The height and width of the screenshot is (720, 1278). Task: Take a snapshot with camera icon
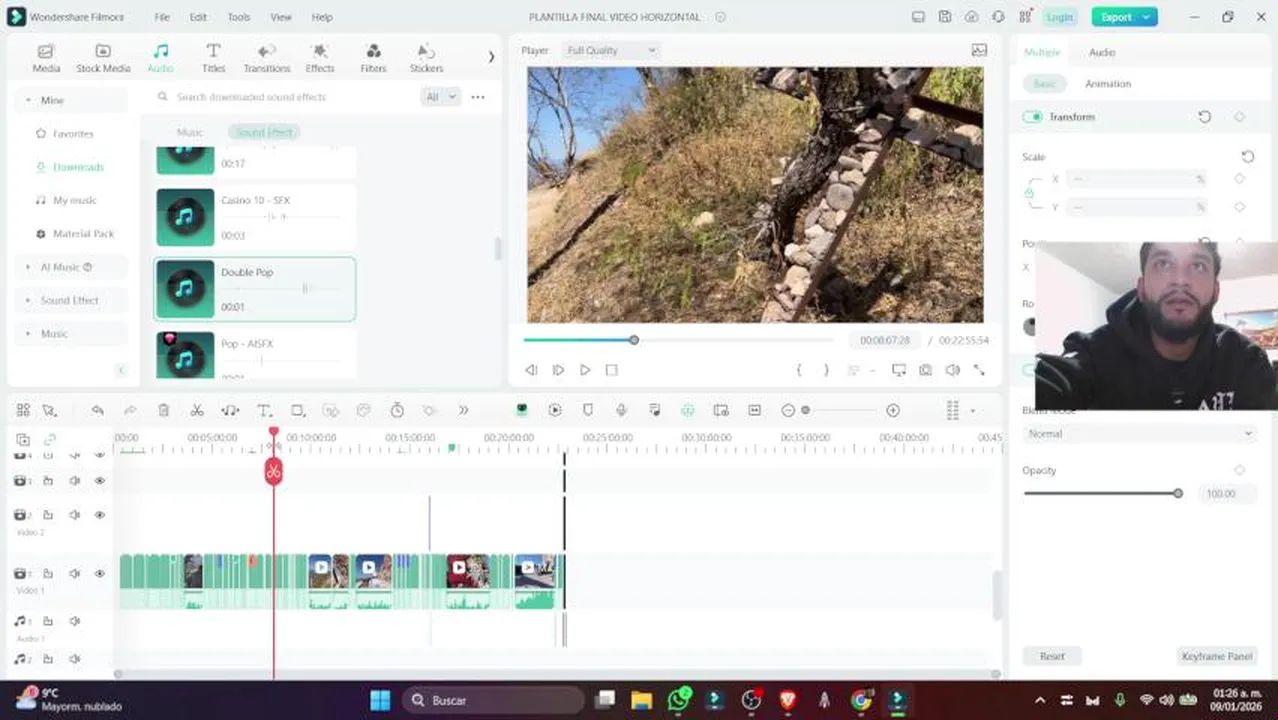[x=925, y=370]
